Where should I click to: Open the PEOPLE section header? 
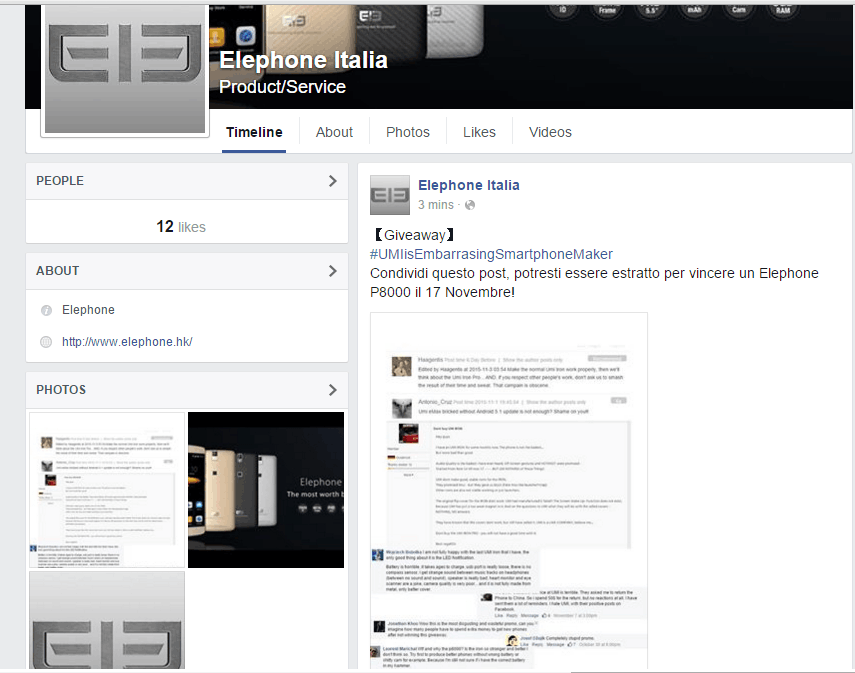click(x=186, y=181)
